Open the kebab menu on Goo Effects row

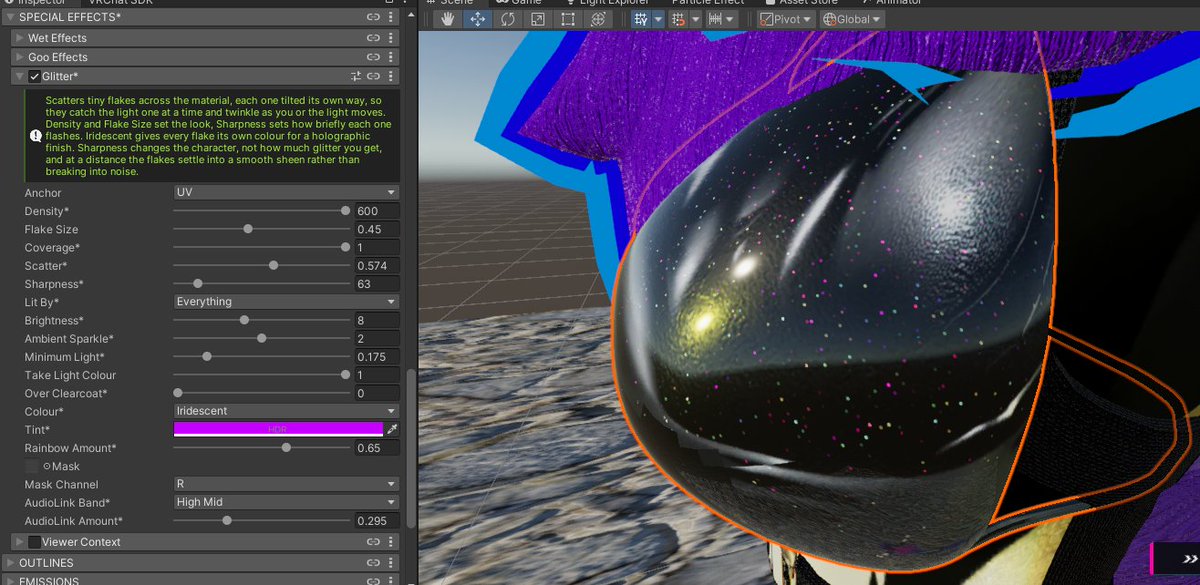click(391, 57)
